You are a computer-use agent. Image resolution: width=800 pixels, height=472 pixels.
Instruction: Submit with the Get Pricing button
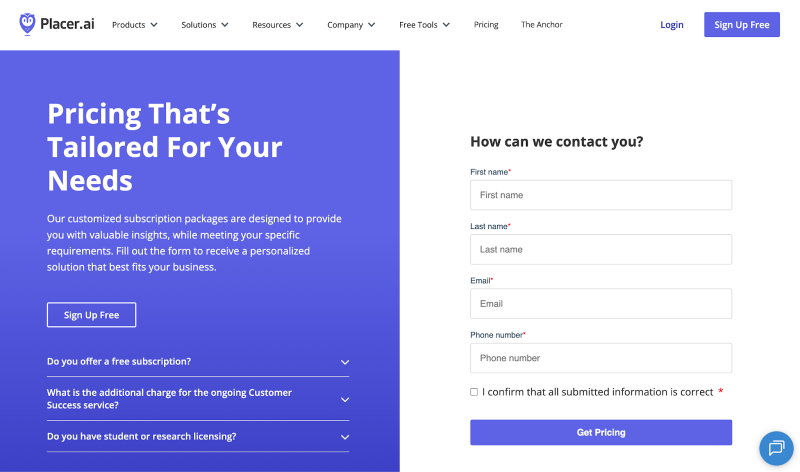tap(601, 432)
